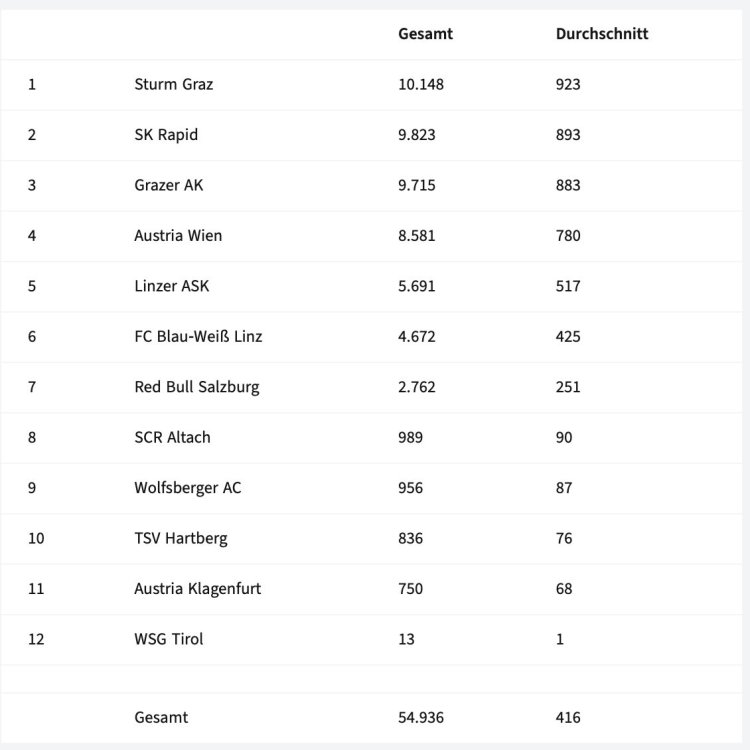
Task: Open the Austria Klagenfurt entry
Action: 197,589
